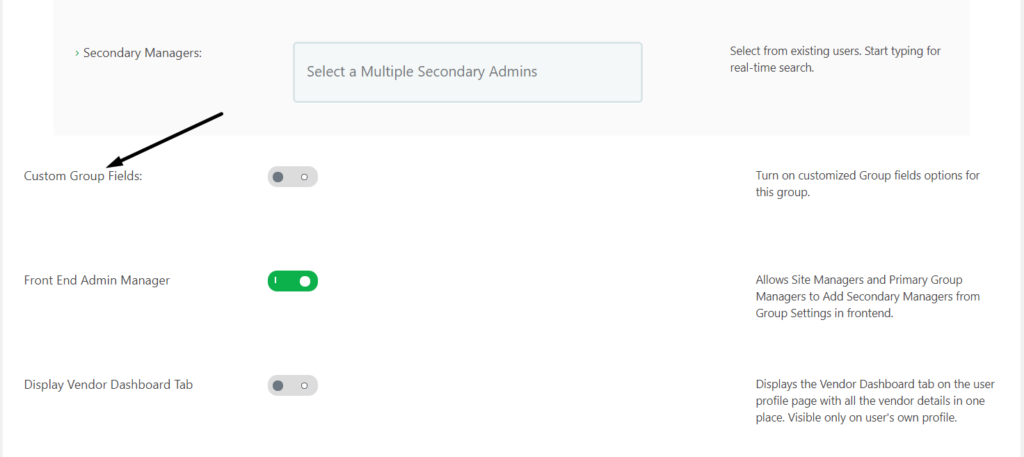Click the dark knob of Custom Group Fields switch
The width and height of the screenshot is (1024, 457).
point(278,177)
